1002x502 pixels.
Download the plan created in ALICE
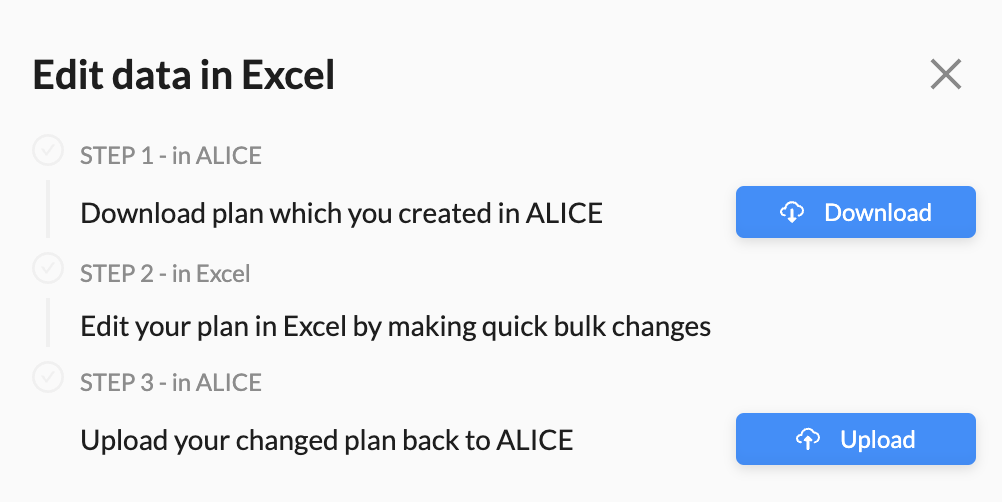[x=856, y=212]
